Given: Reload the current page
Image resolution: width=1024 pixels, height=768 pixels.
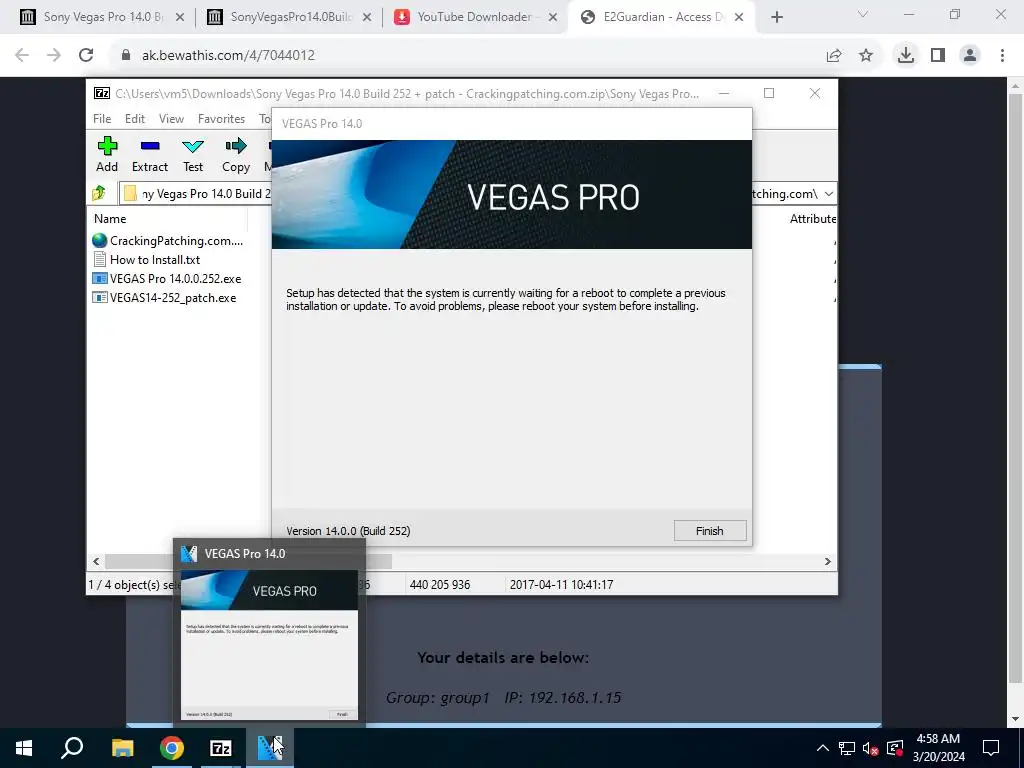Looking at the screenshot, I should [x=86, y=55].
